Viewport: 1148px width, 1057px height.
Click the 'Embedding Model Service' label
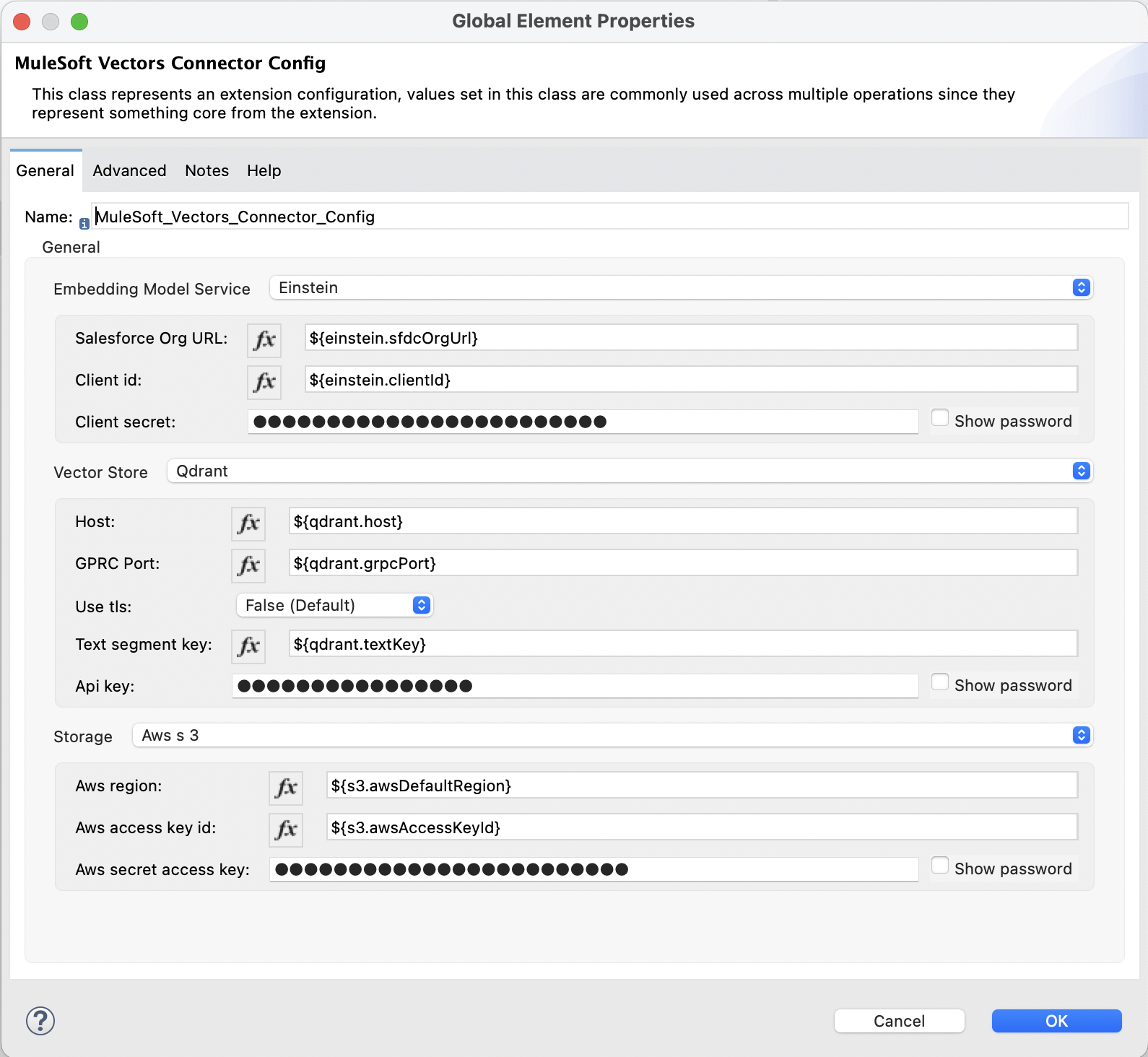click(x=152, y=289)
